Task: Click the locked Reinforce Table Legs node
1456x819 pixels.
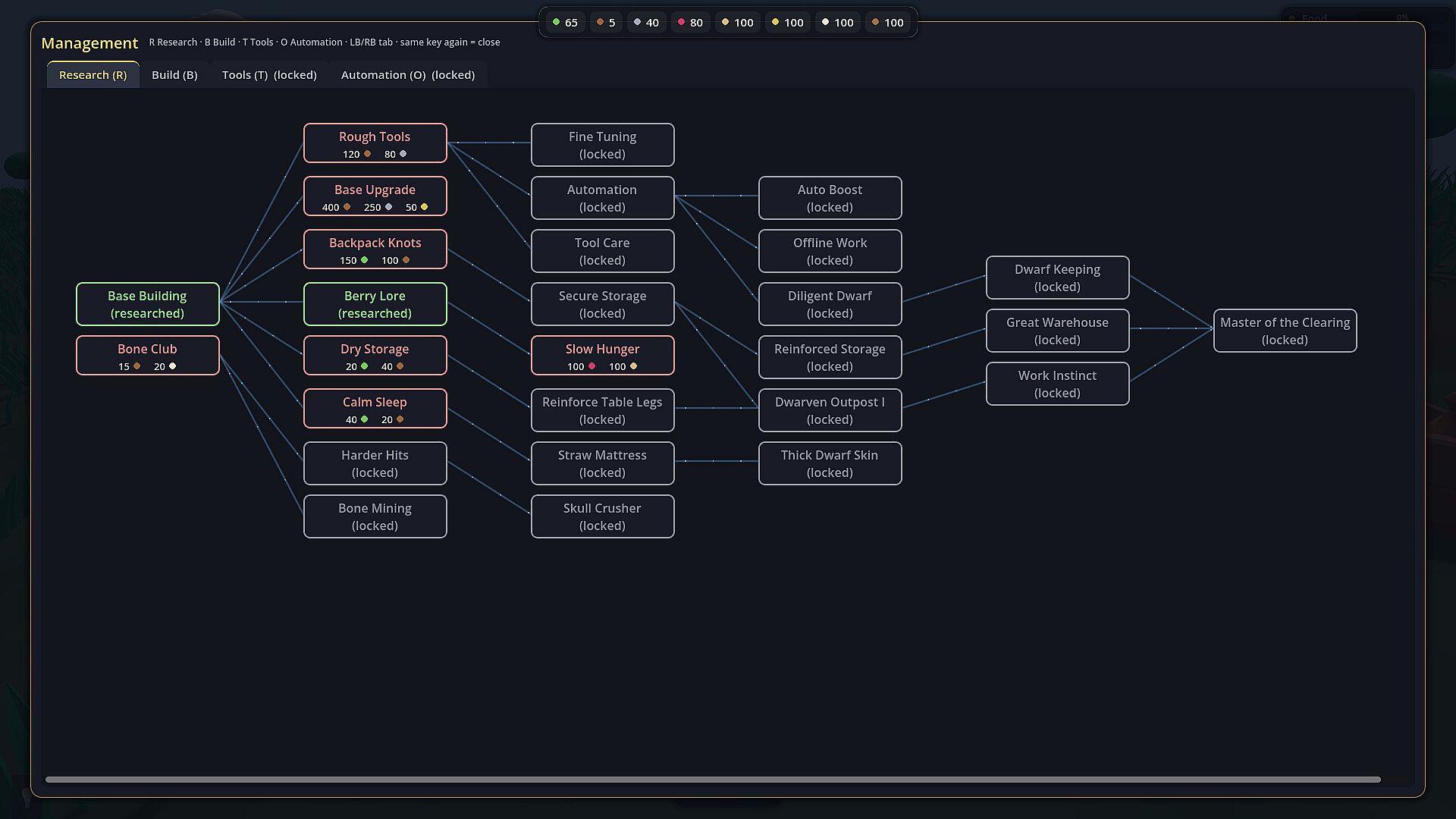Action: click(x=603, y=410)
